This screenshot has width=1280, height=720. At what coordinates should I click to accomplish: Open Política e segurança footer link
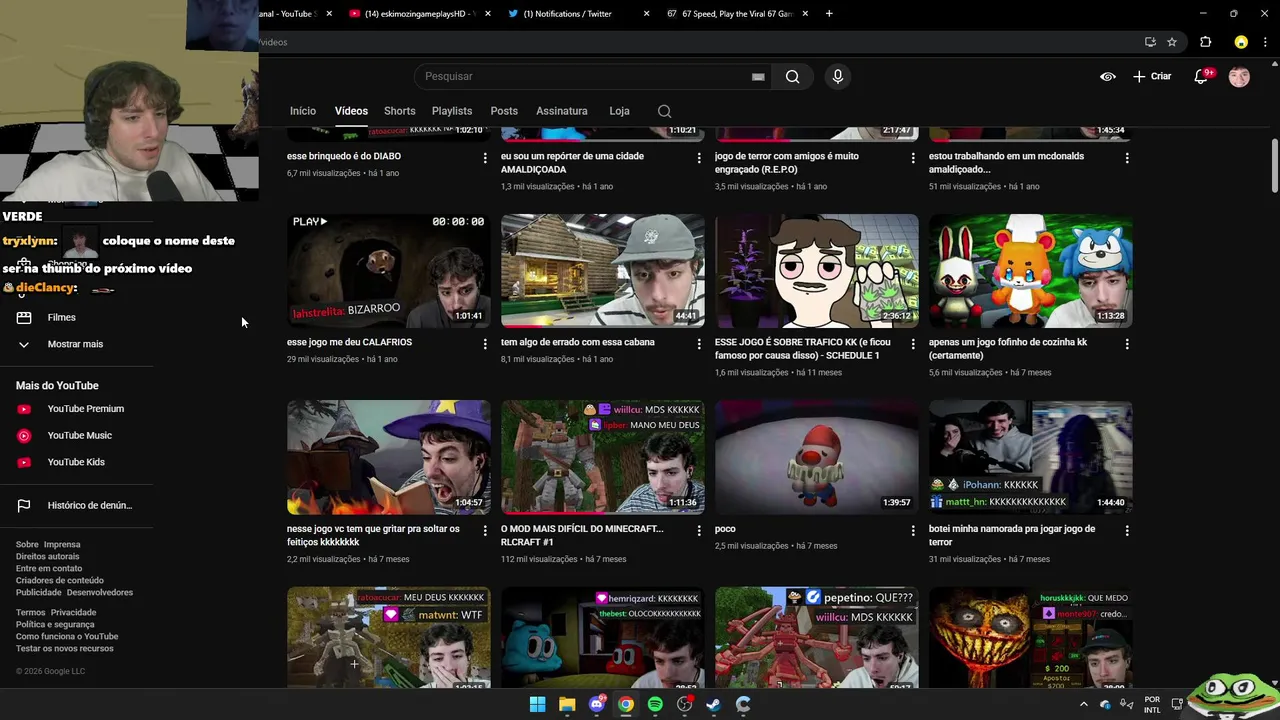pyautogui.click(x=55, y=624)
